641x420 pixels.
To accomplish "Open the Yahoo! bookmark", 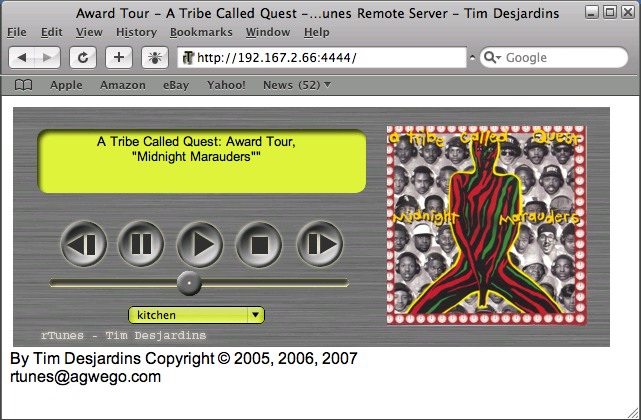I will pos(226,85).
